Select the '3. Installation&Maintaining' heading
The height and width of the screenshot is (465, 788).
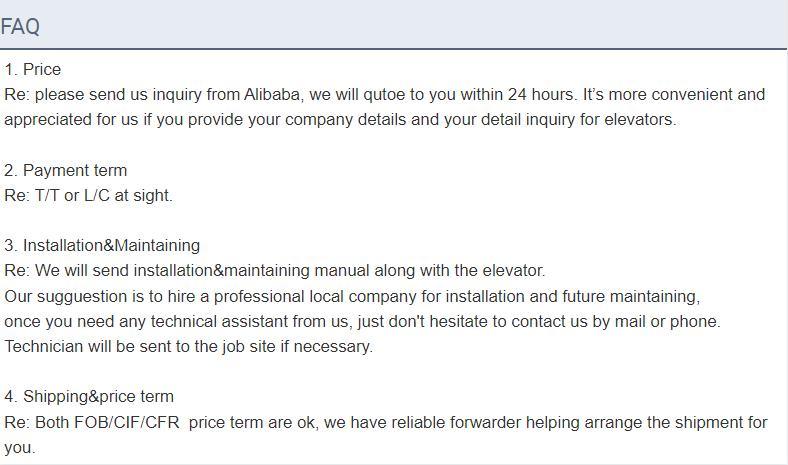point(102,245)
